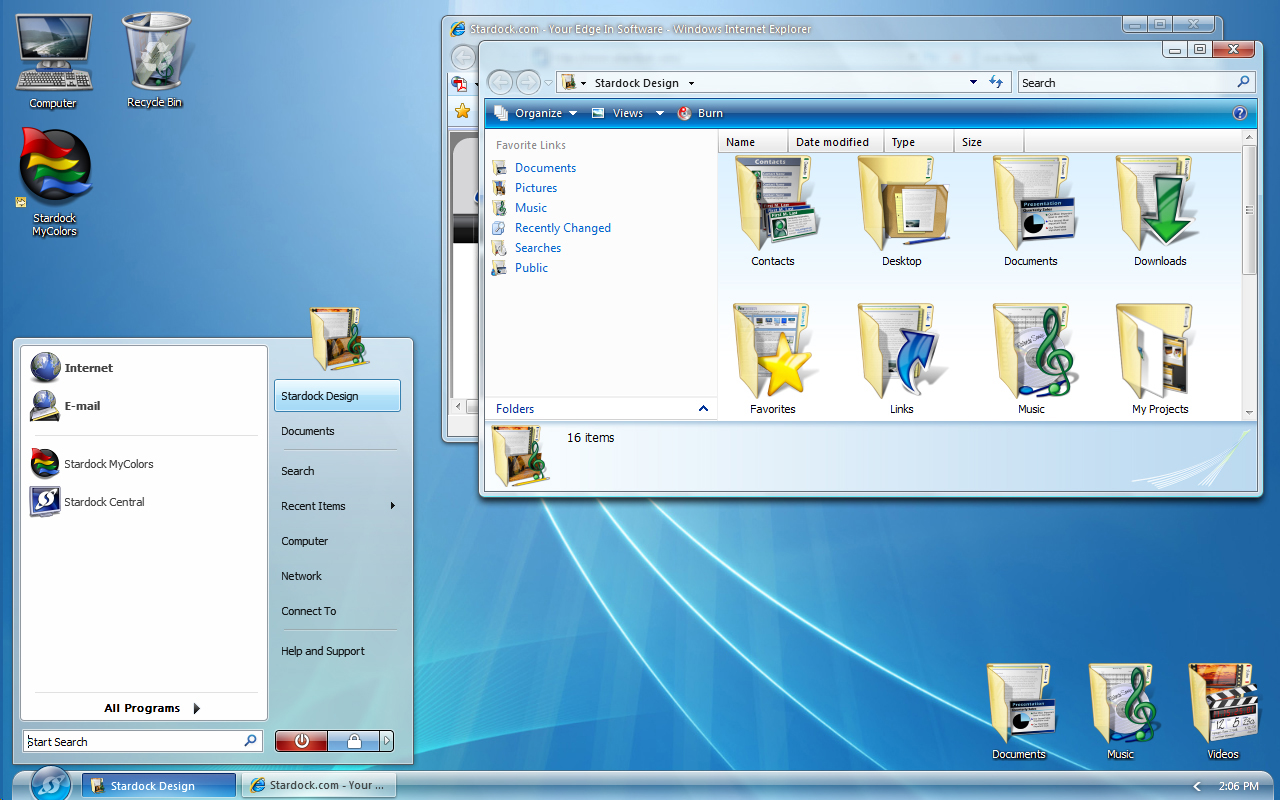Click Internet Explorer favorites star icon
Image resolution: width=1280 pixels, height=800 pixels.
[462, 112]
